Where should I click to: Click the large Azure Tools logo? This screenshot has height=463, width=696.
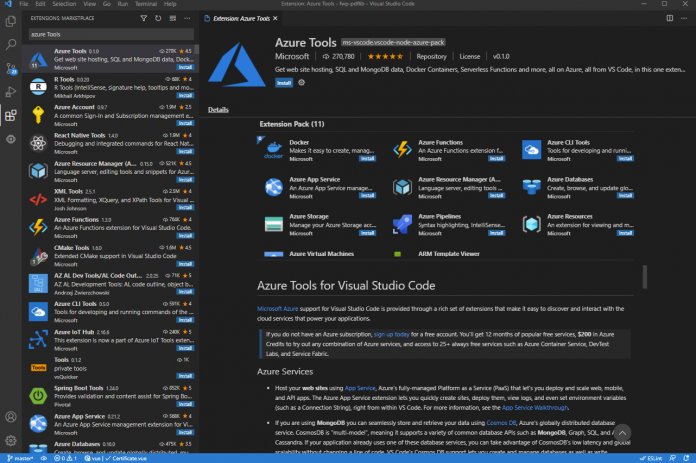[237, 64]
